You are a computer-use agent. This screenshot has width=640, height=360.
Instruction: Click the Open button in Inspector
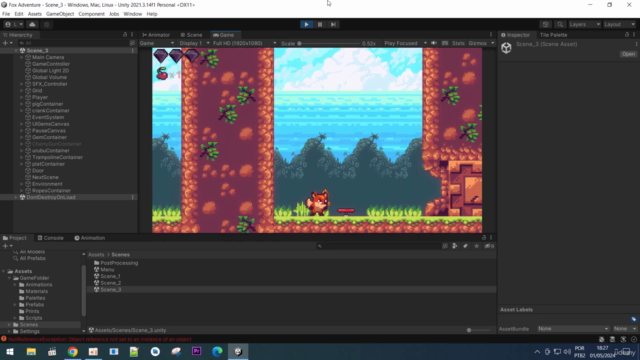coord(628,54)
